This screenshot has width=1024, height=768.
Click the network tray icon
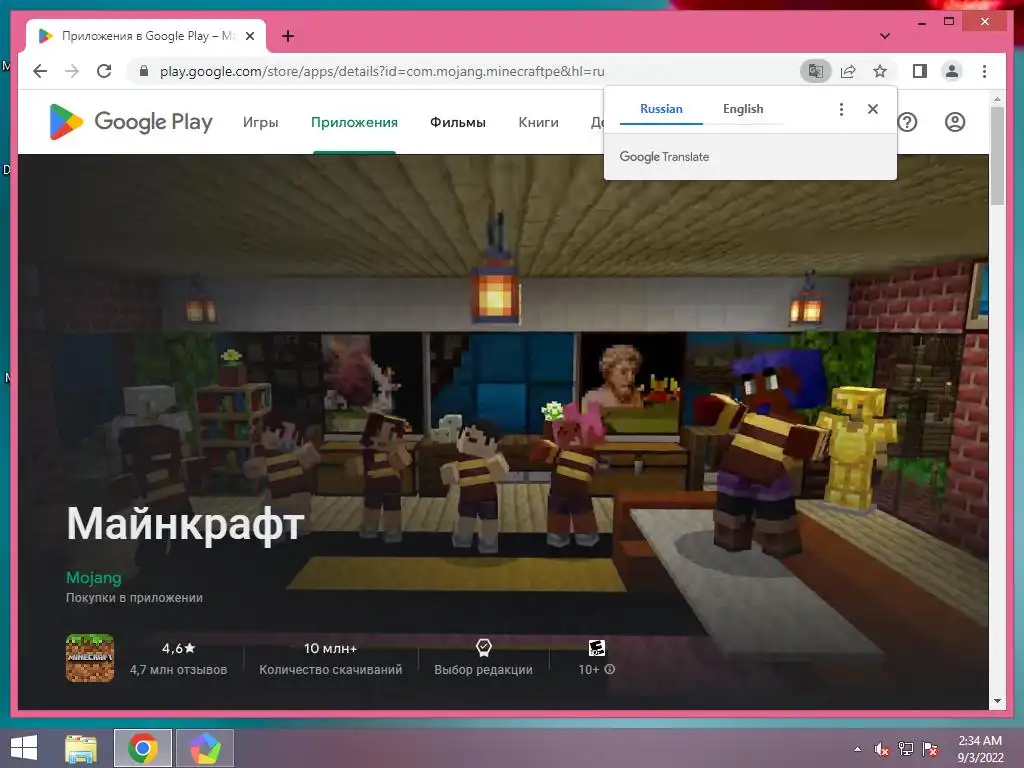[906, 749]
